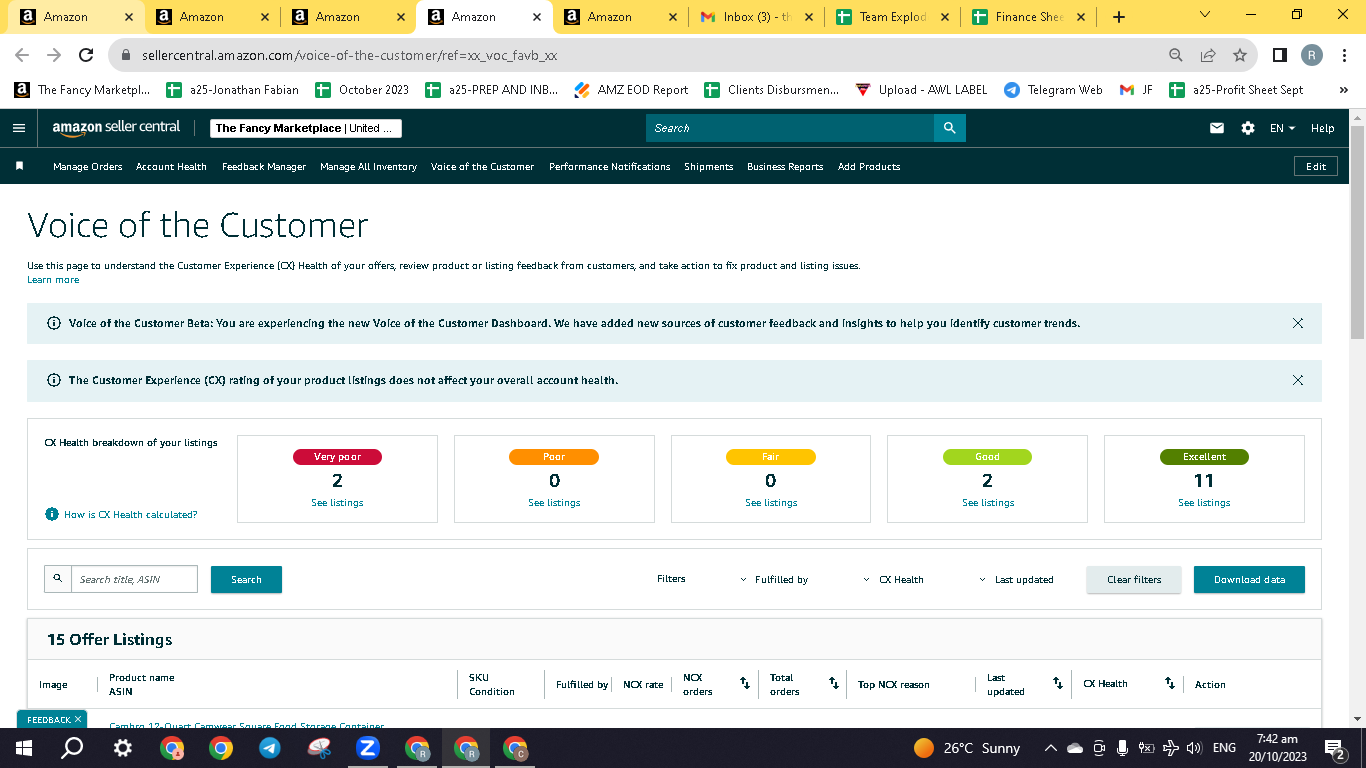Open a new browser tab
1366x768 pixels.
pyautogui.click(x=1119, y=17)
